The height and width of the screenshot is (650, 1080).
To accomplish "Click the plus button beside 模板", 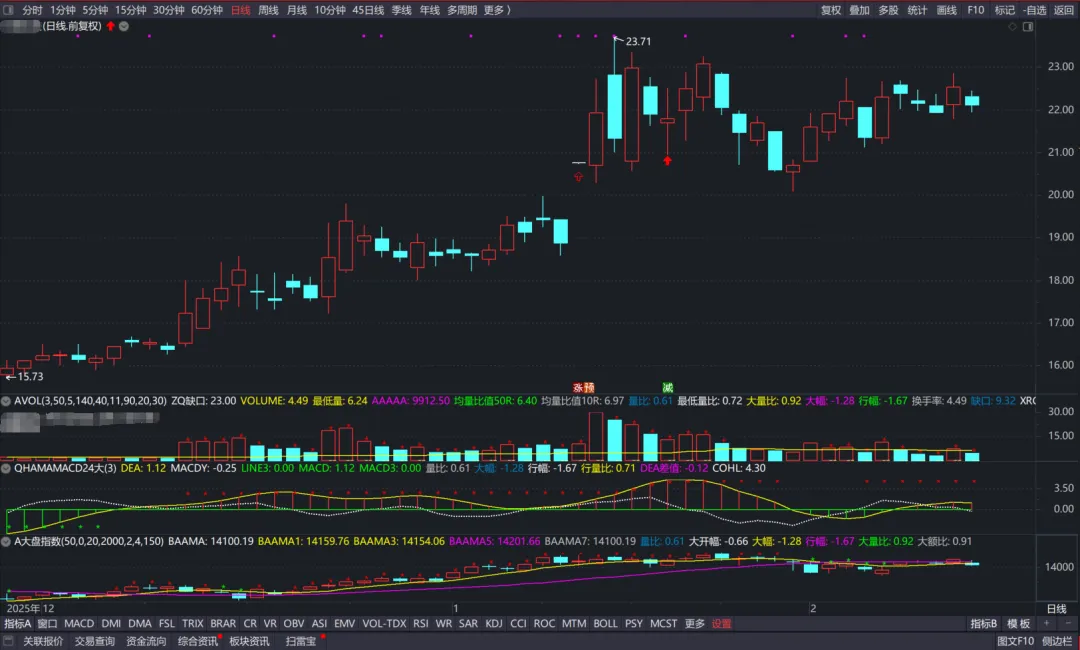I will click(x=1046, y=623).
